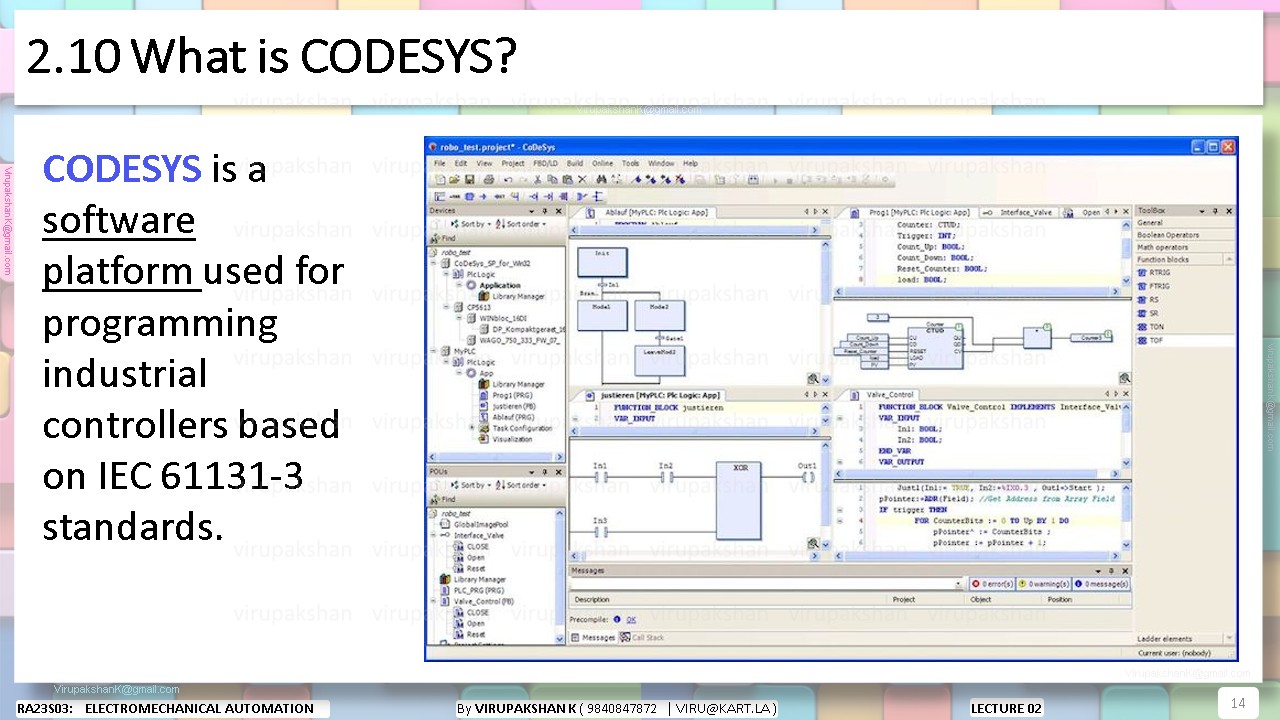Click the zoom magnifier in the Ablauf editor

pyautogui.click(x=813, y=379)
